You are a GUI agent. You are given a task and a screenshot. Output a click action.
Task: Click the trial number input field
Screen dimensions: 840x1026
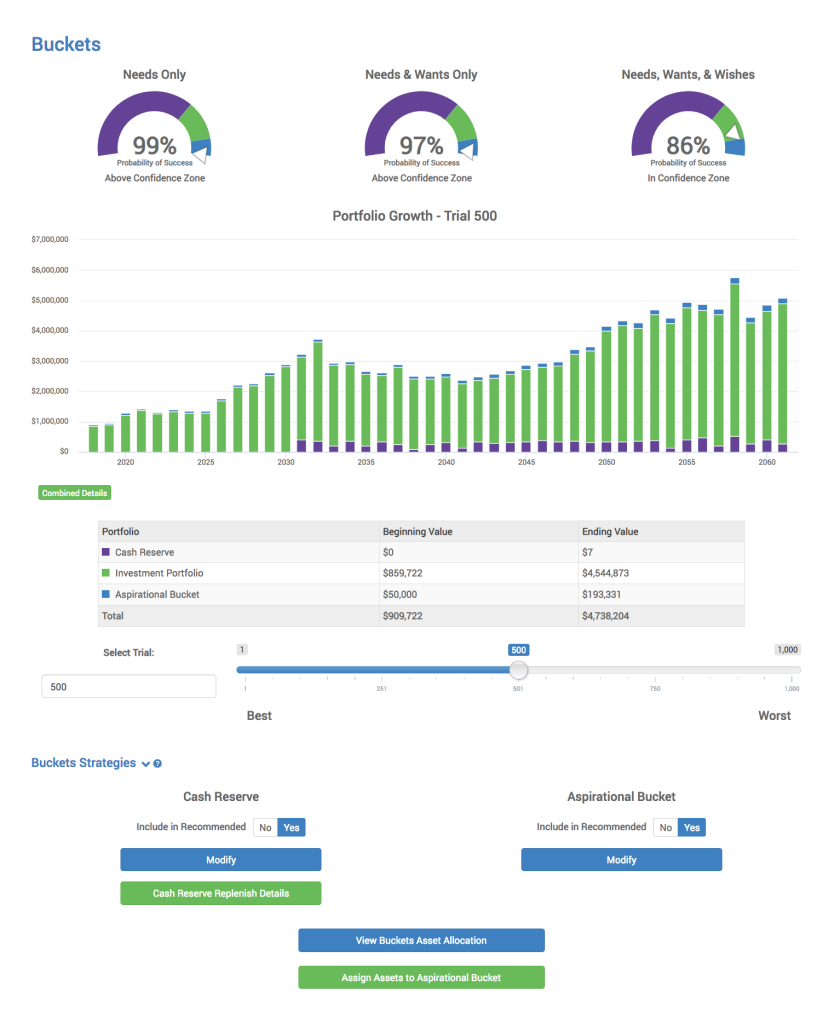click(128, 686)
